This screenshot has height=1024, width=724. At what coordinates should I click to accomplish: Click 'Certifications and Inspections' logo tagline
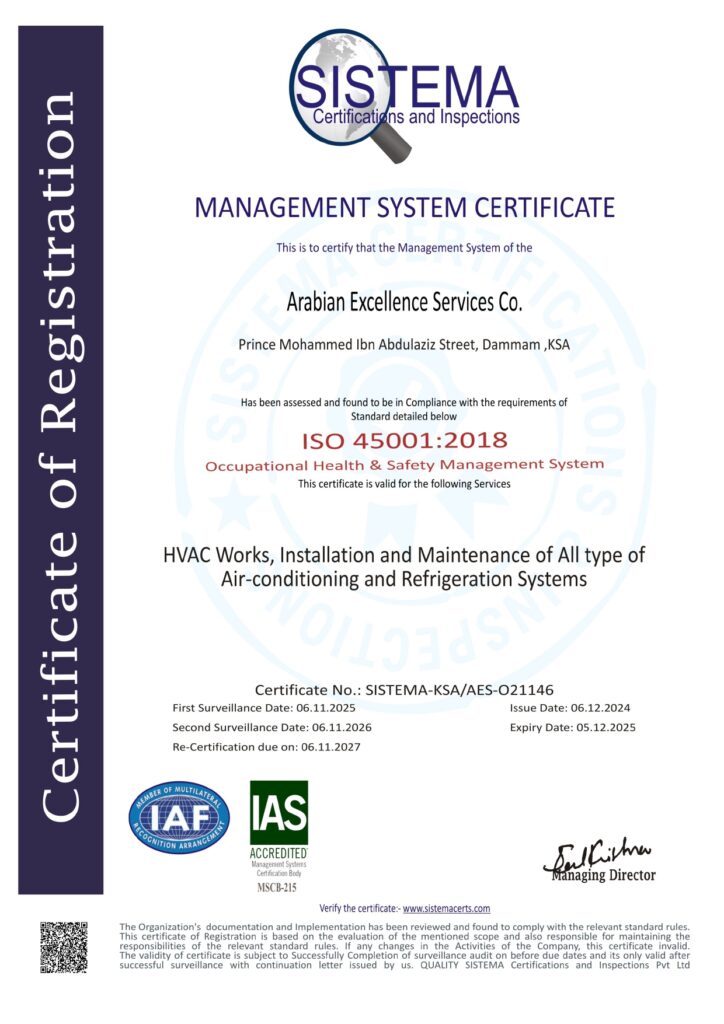coord(417,118)
